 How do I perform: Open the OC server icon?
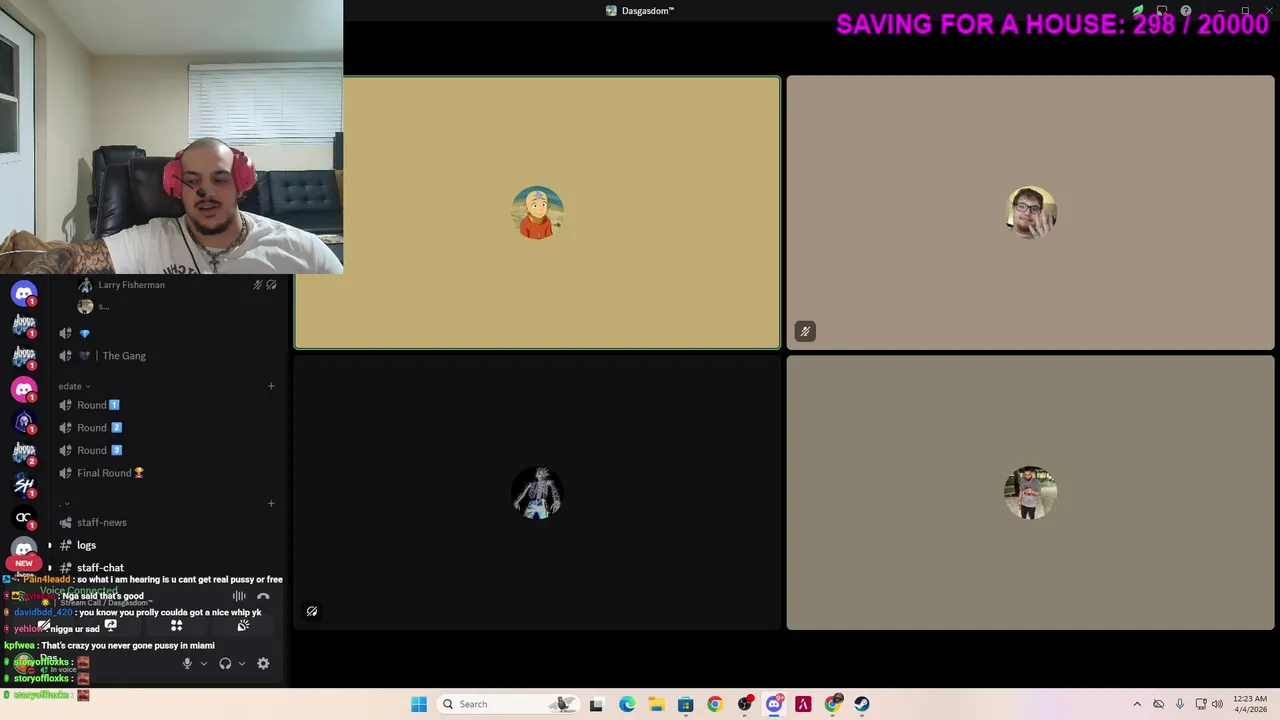(x=24, y=517)
